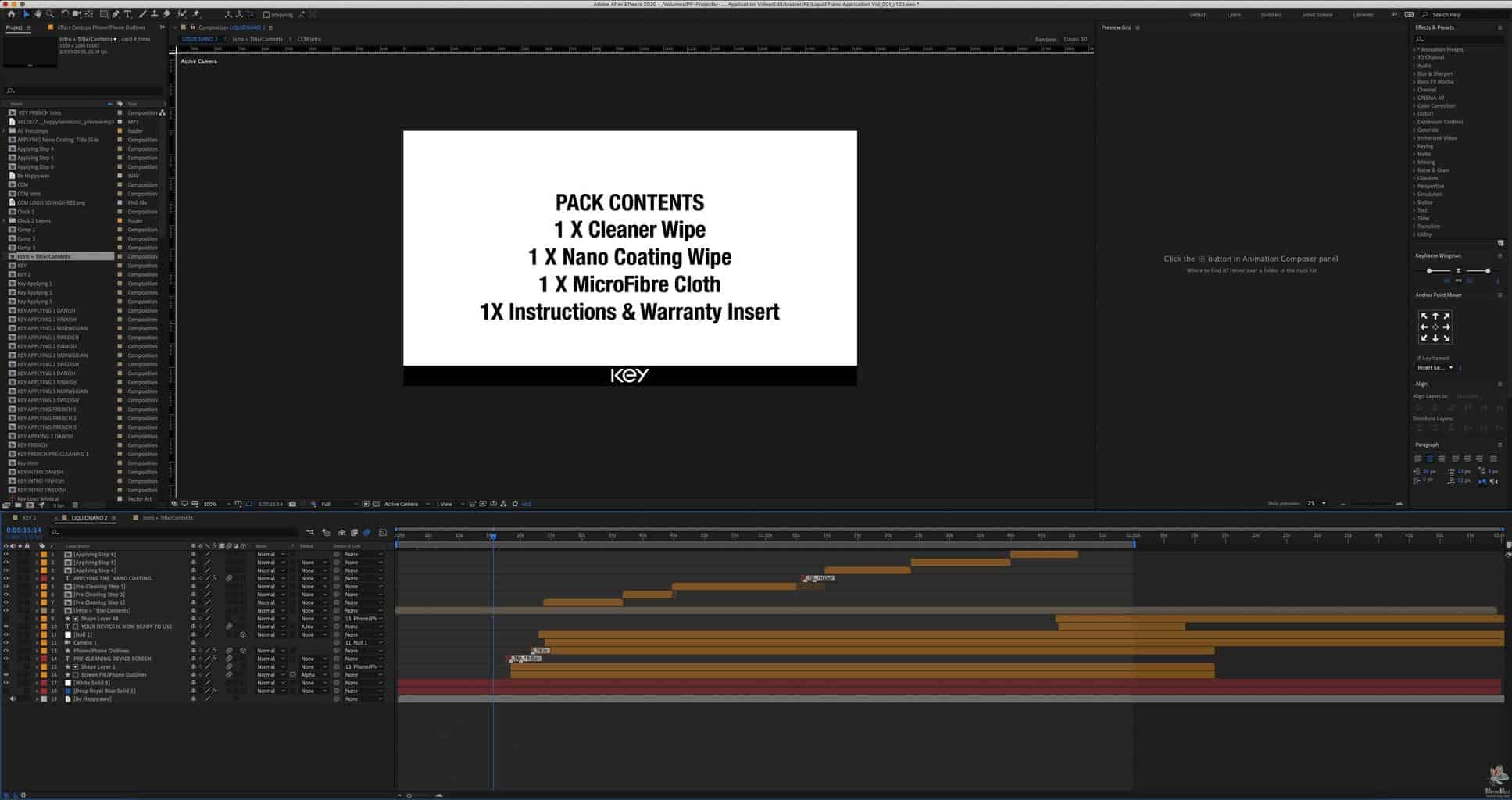The height and width of the screenshot is (800, 1512).
Task: Mute audio of Be Happy.wav layer
Action: tap(13, 699)
